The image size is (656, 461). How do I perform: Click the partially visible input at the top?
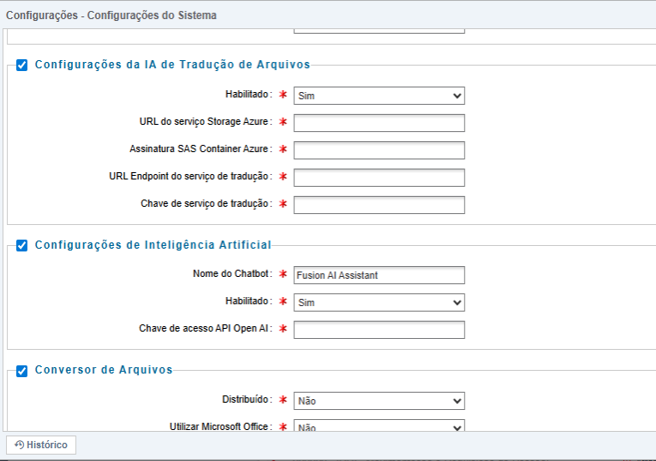(379, 28)
